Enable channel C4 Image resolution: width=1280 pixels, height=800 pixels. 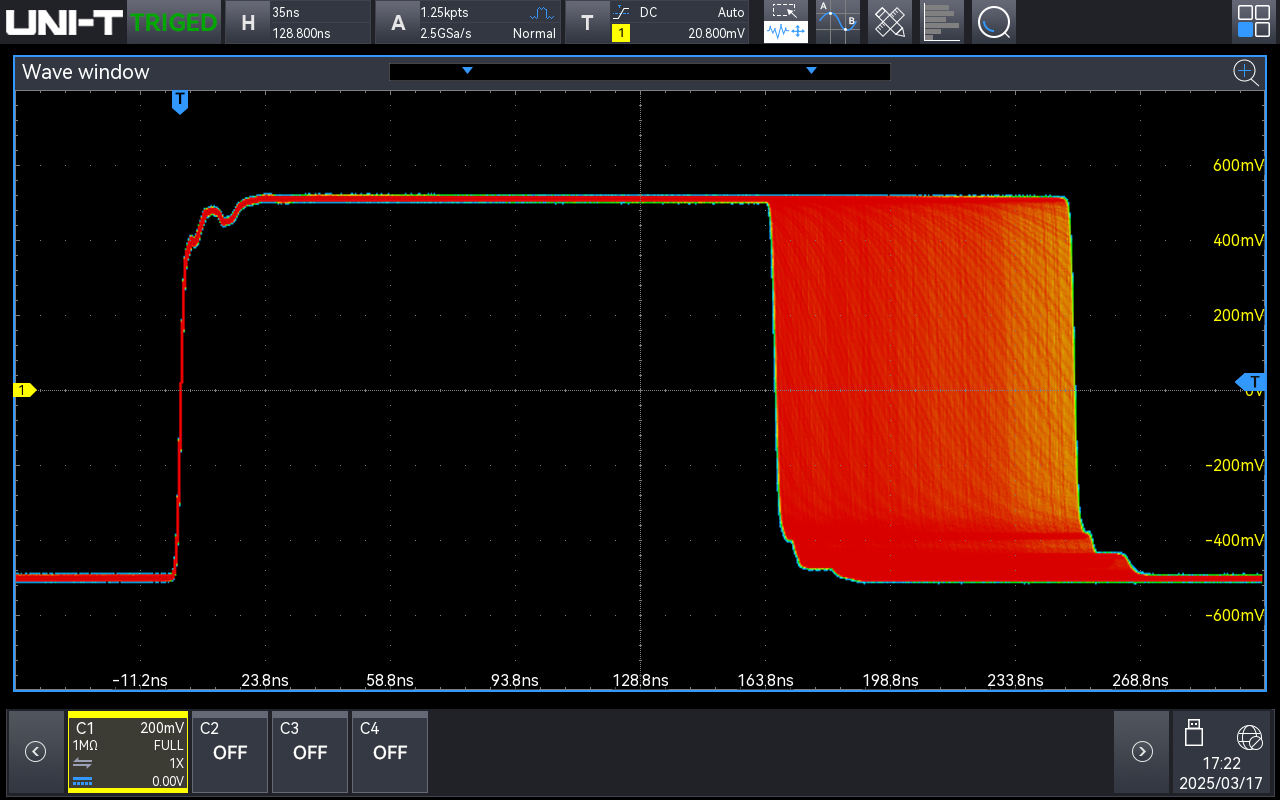[x=389, y=751]
